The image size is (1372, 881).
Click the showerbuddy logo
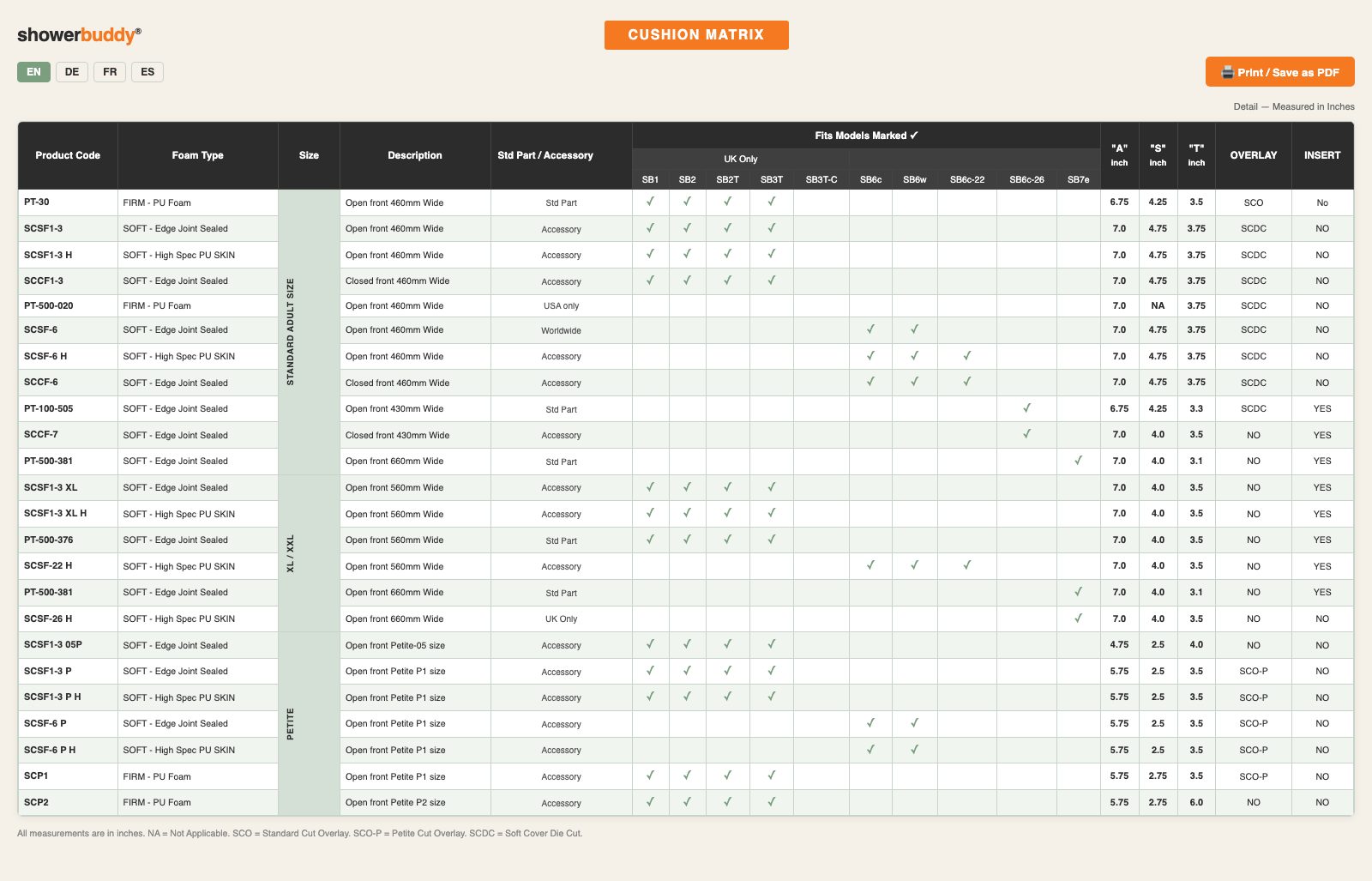coord(79,35)
